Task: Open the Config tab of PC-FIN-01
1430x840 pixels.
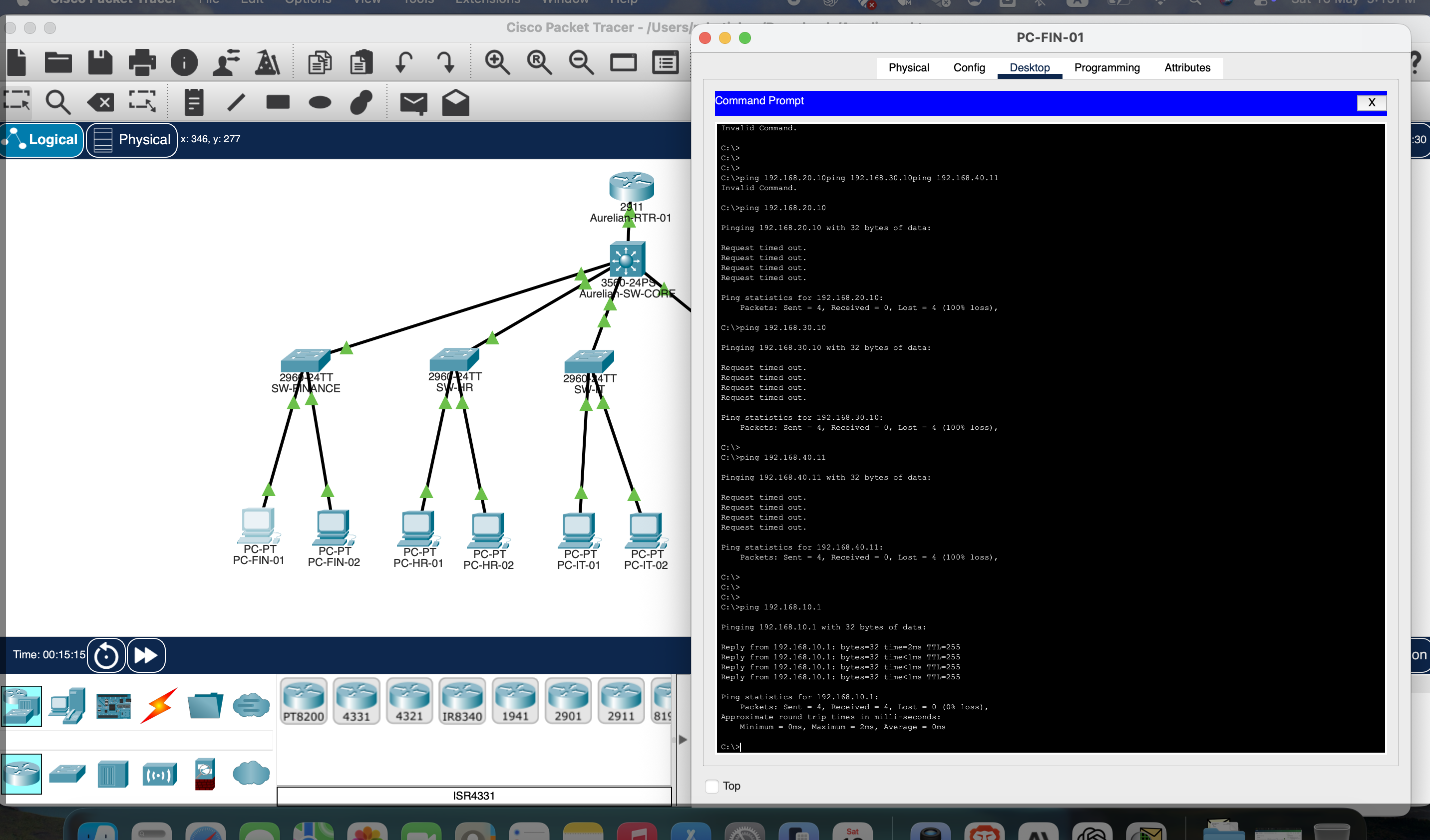Action: coord(969,67)
